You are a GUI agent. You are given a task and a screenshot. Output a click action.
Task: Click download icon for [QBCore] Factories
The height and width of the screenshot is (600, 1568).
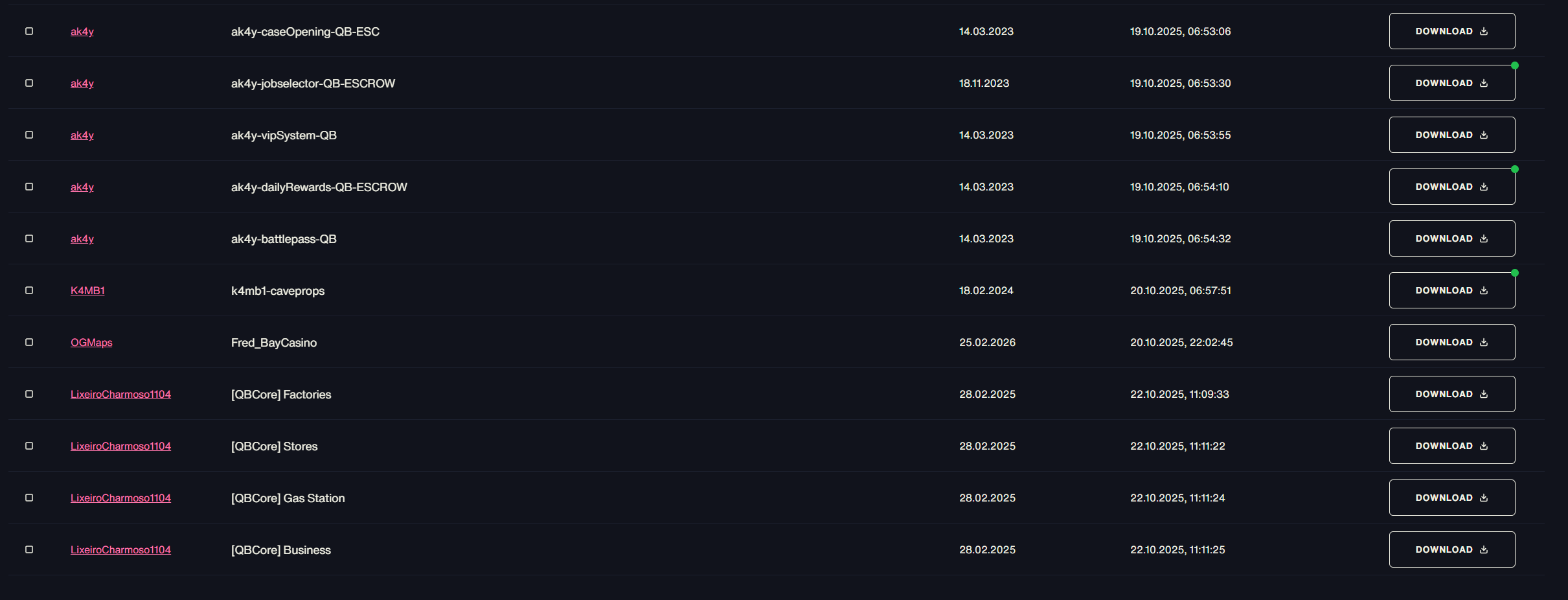[1484, 394]
